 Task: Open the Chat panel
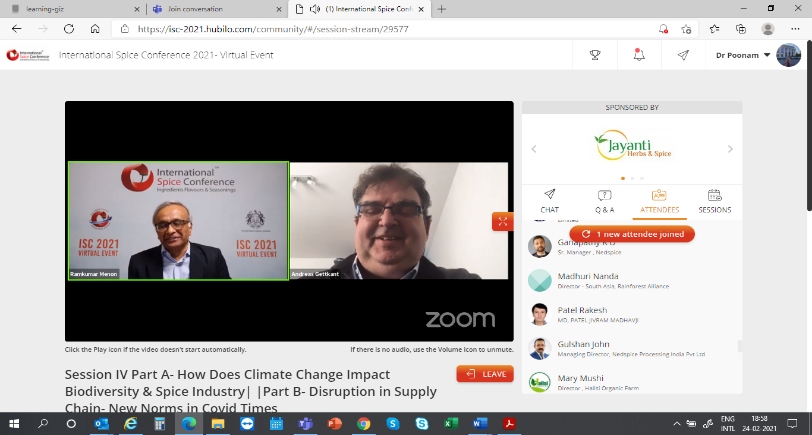(549, 200)
